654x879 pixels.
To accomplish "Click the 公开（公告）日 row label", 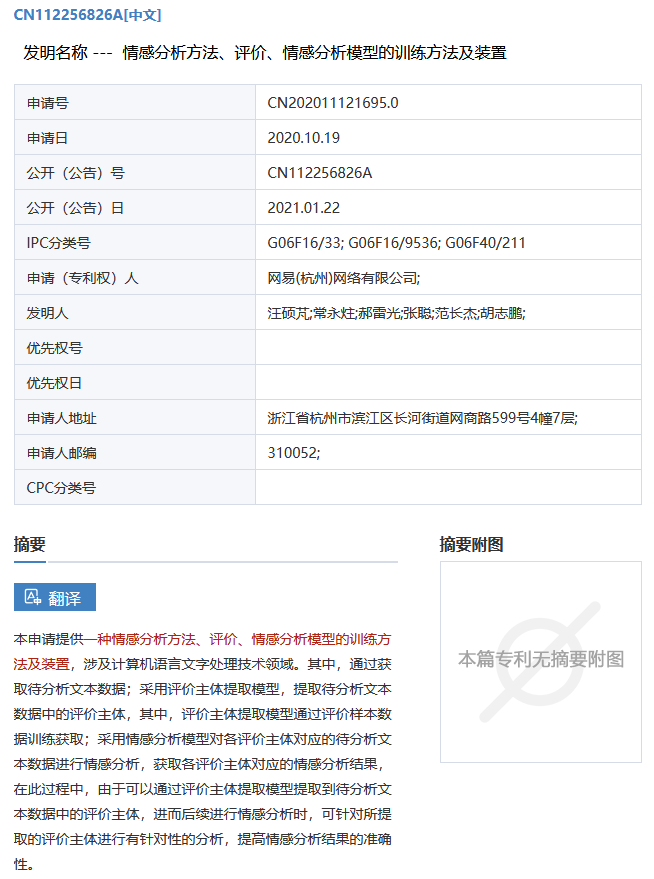I will [x=76, y=208].
